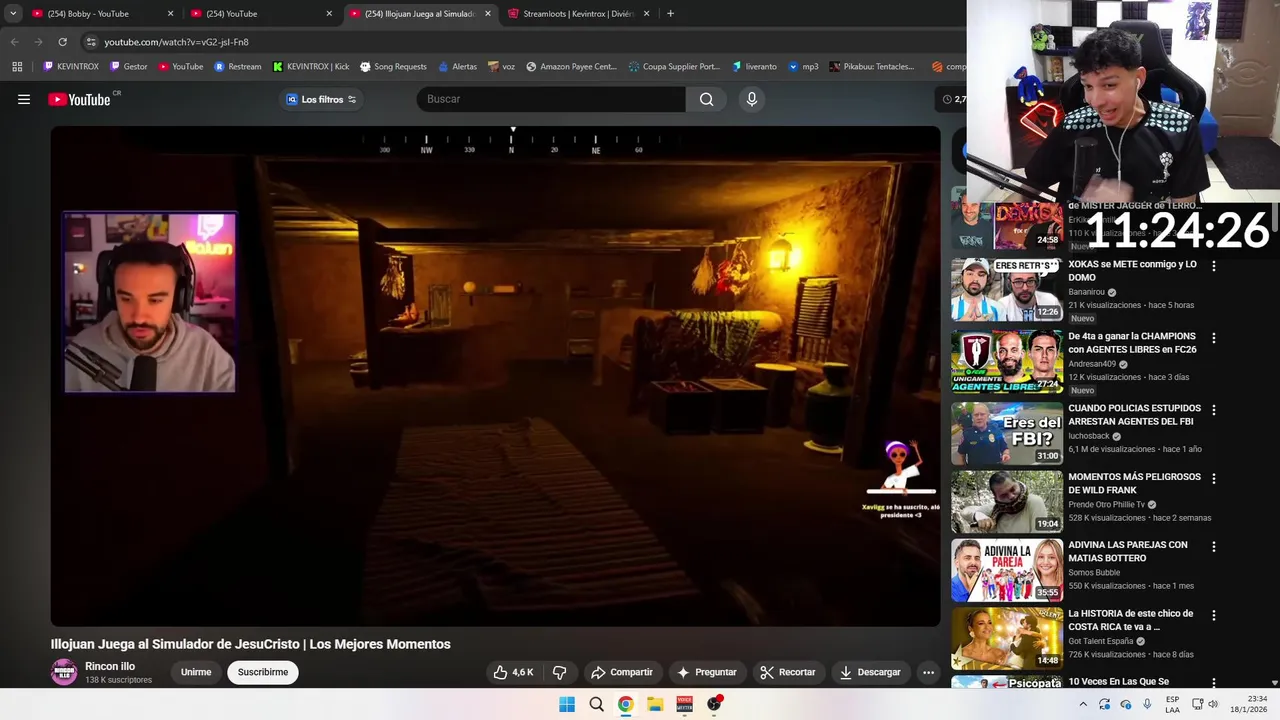Open the XOKAS se METE conmigo thumbnail
1280x720 pixels.
(x=1006, y=290)
